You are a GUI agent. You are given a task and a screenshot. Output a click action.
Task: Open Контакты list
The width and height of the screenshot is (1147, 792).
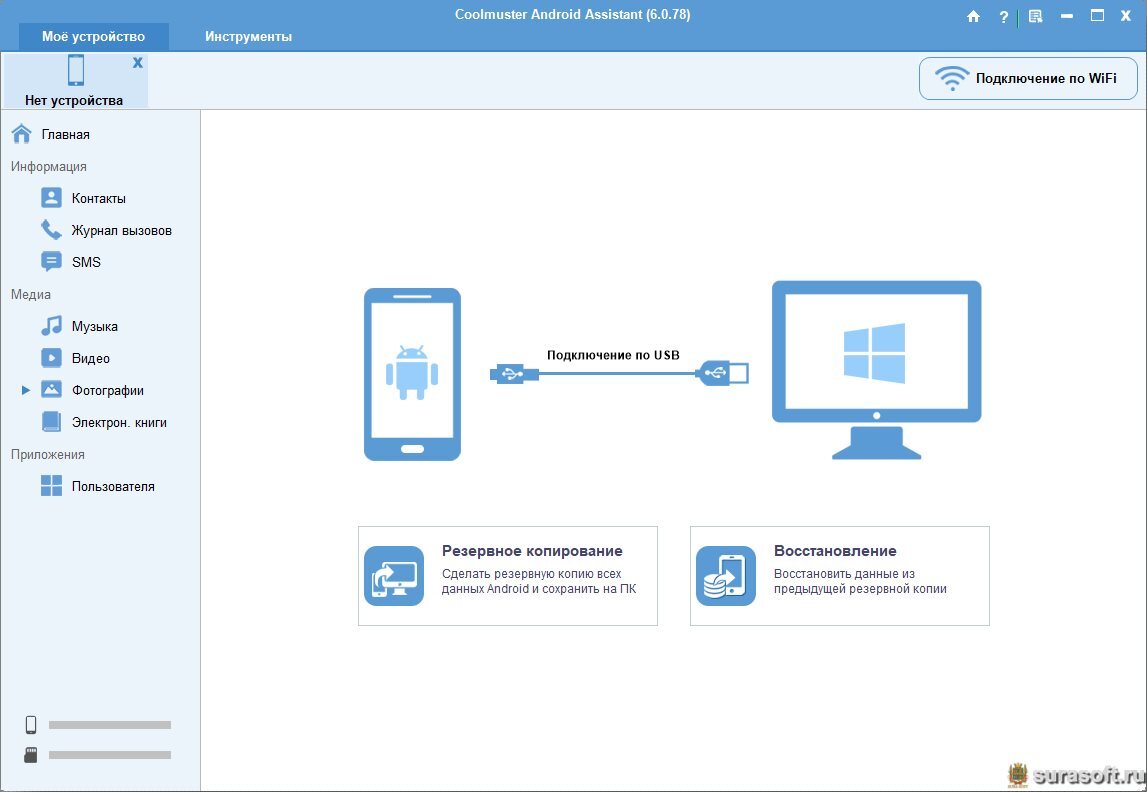click(x=100, y=198)
